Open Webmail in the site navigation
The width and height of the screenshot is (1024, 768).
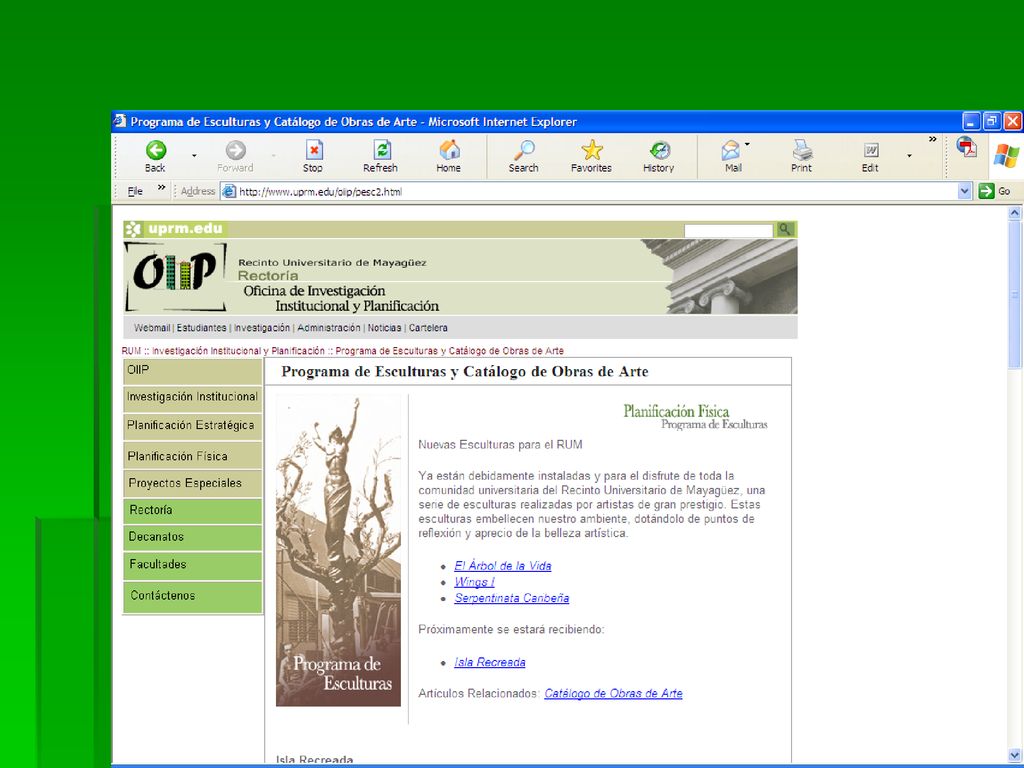(x=152, y=328)
